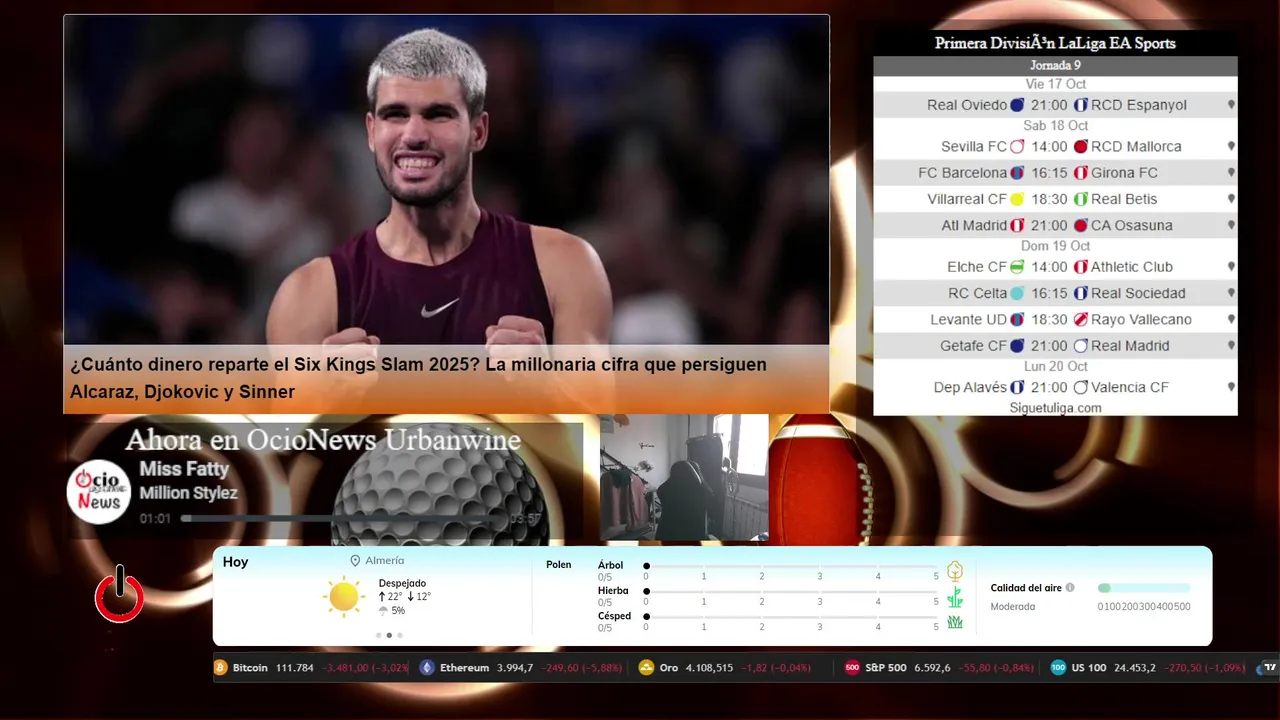1280x720 pixels.
Task: Click the 'Sevilla FC' team name
Action: (974, 147)
